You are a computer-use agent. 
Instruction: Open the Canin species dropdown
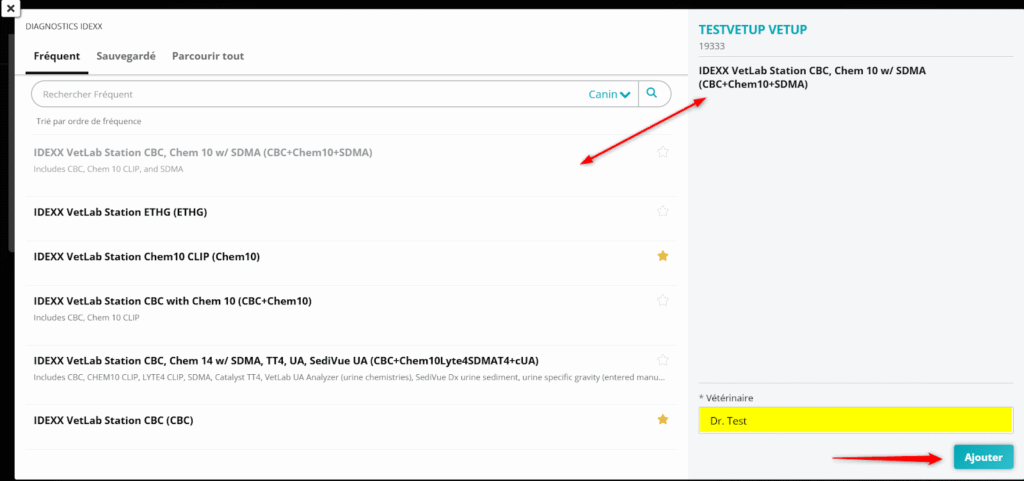coord(609,94)
